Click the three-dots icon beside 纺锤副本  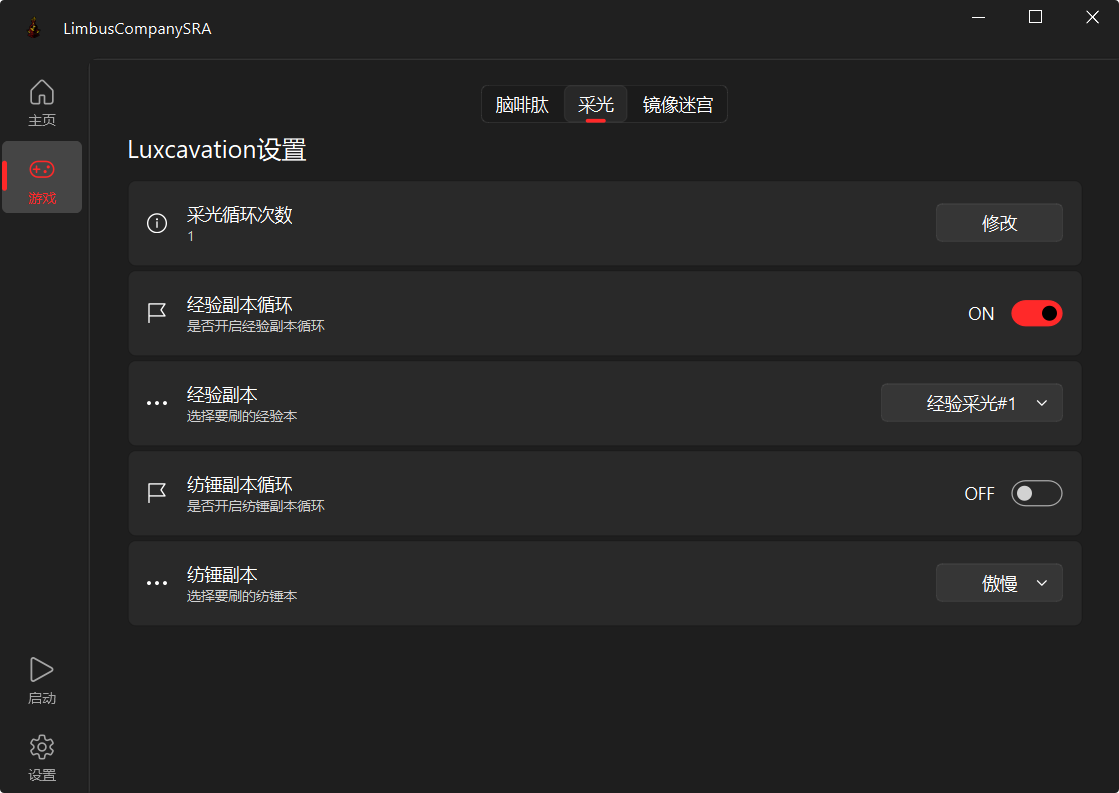click(x=157, y=583)
